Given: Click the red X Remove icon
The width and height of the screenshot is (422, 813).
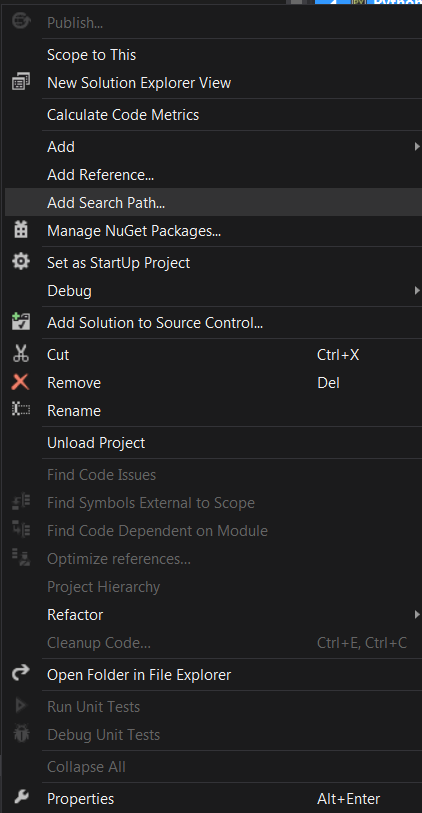Looking at the screenshot, I should point(21,382).
